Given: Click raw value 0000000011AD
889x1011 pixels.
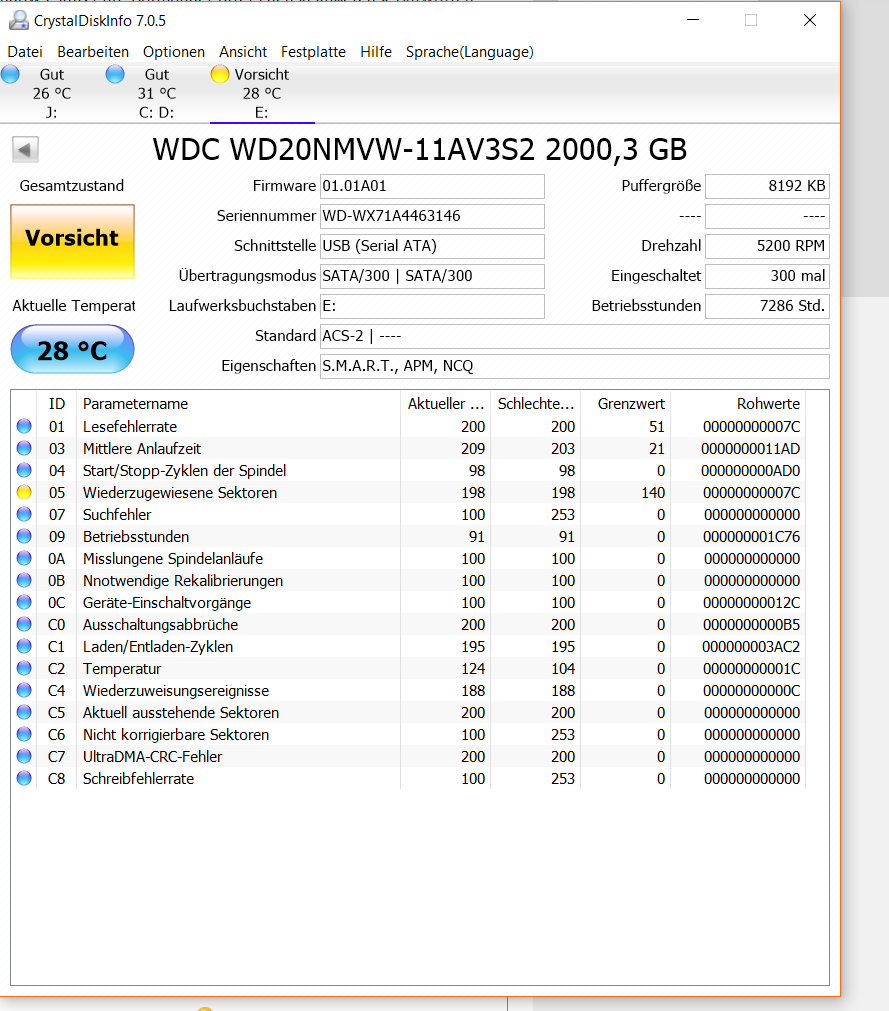Looking at the screenshot, I should (x=750, y=449).
